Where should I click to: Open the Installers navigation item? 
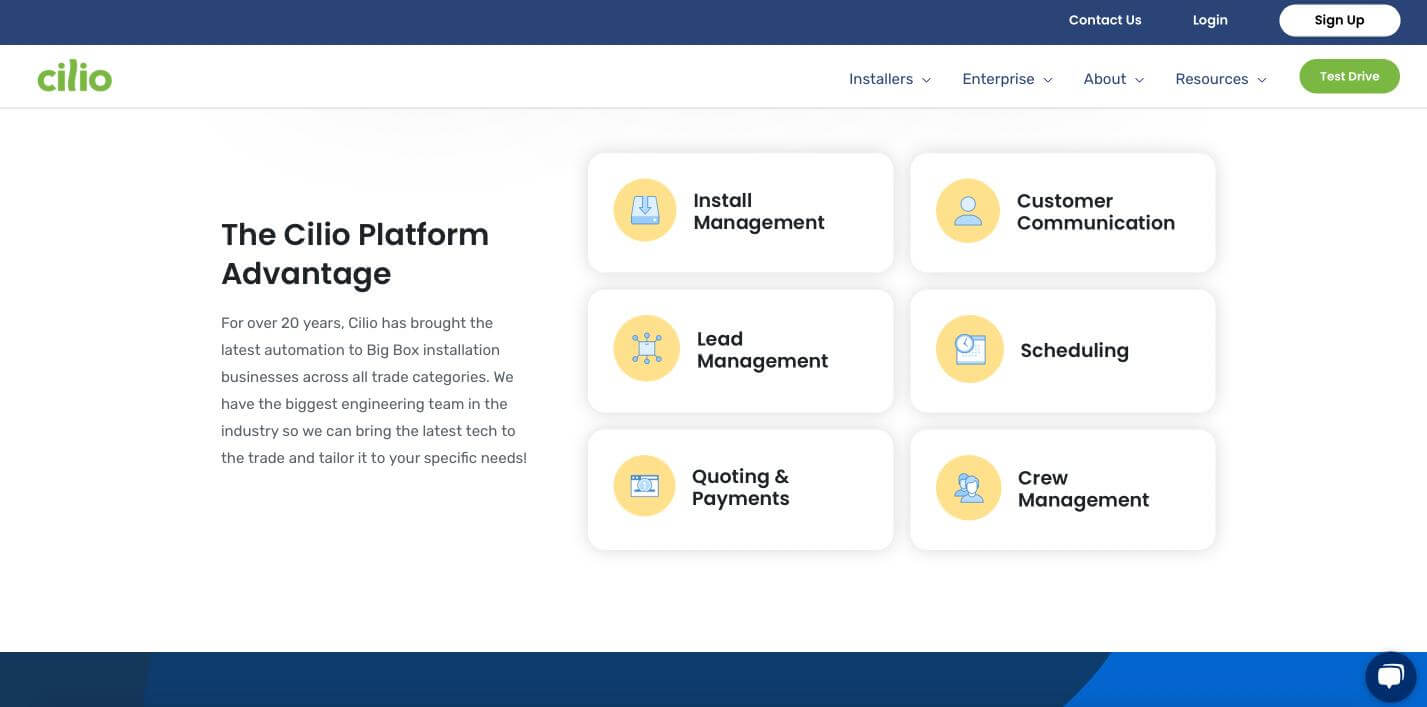881,79
